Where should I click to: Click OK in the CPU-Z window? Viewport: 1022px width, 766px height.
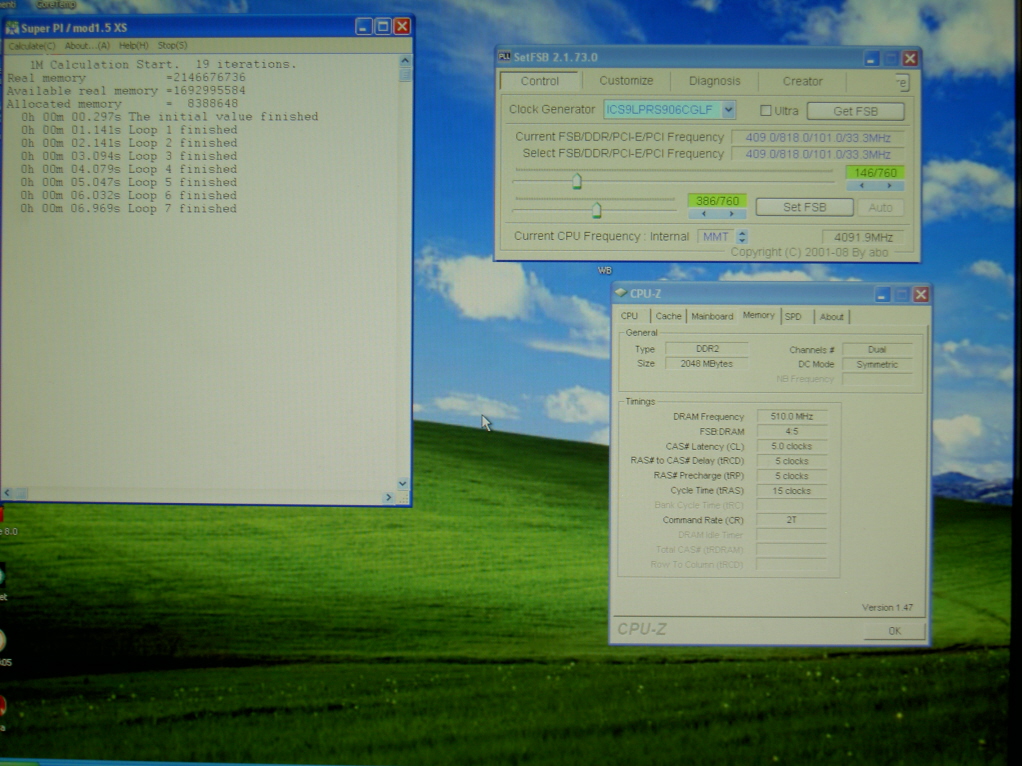pos(894,631)
